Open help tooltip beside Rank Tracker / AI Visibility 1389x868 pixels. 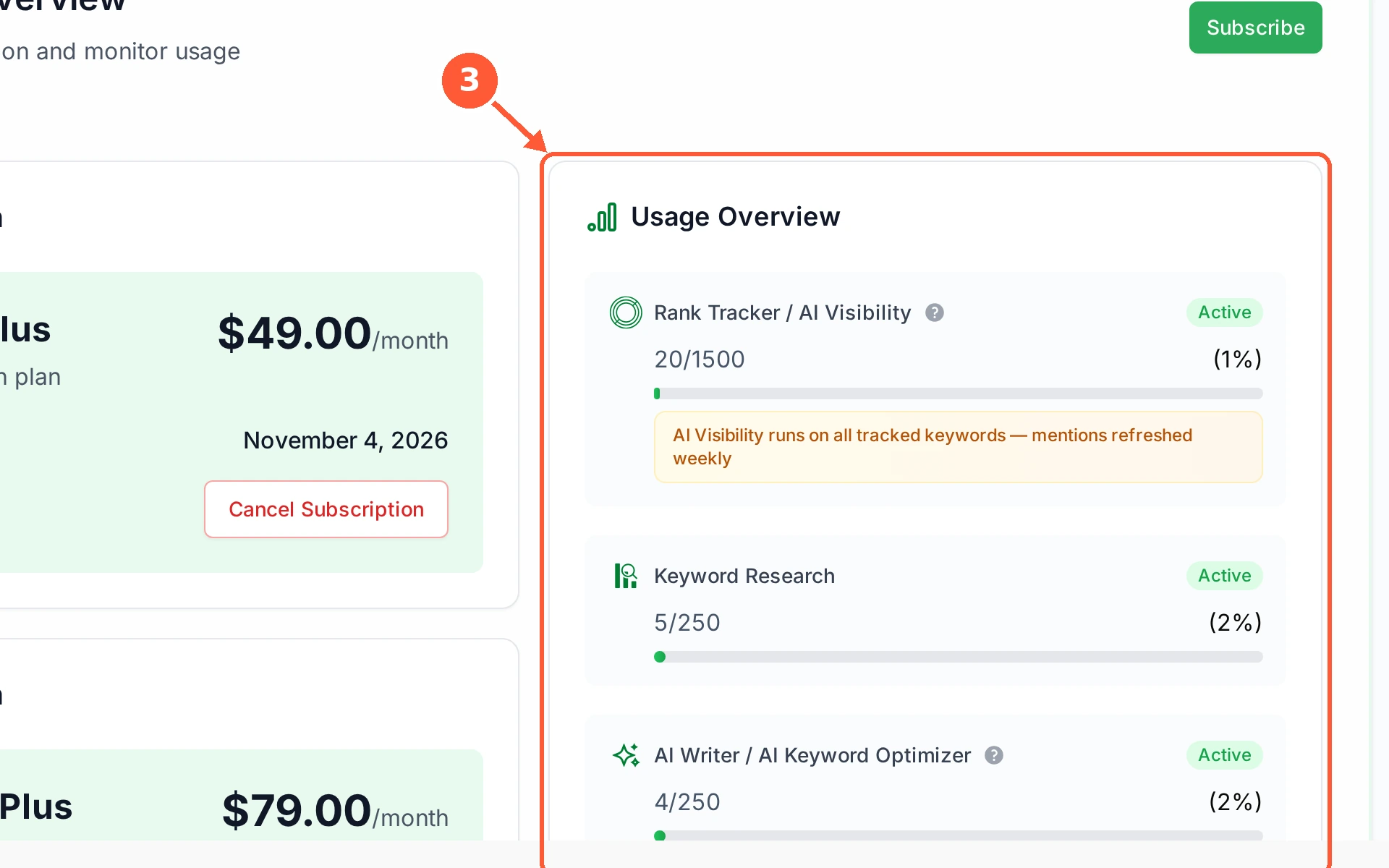[x=935, y=312]
